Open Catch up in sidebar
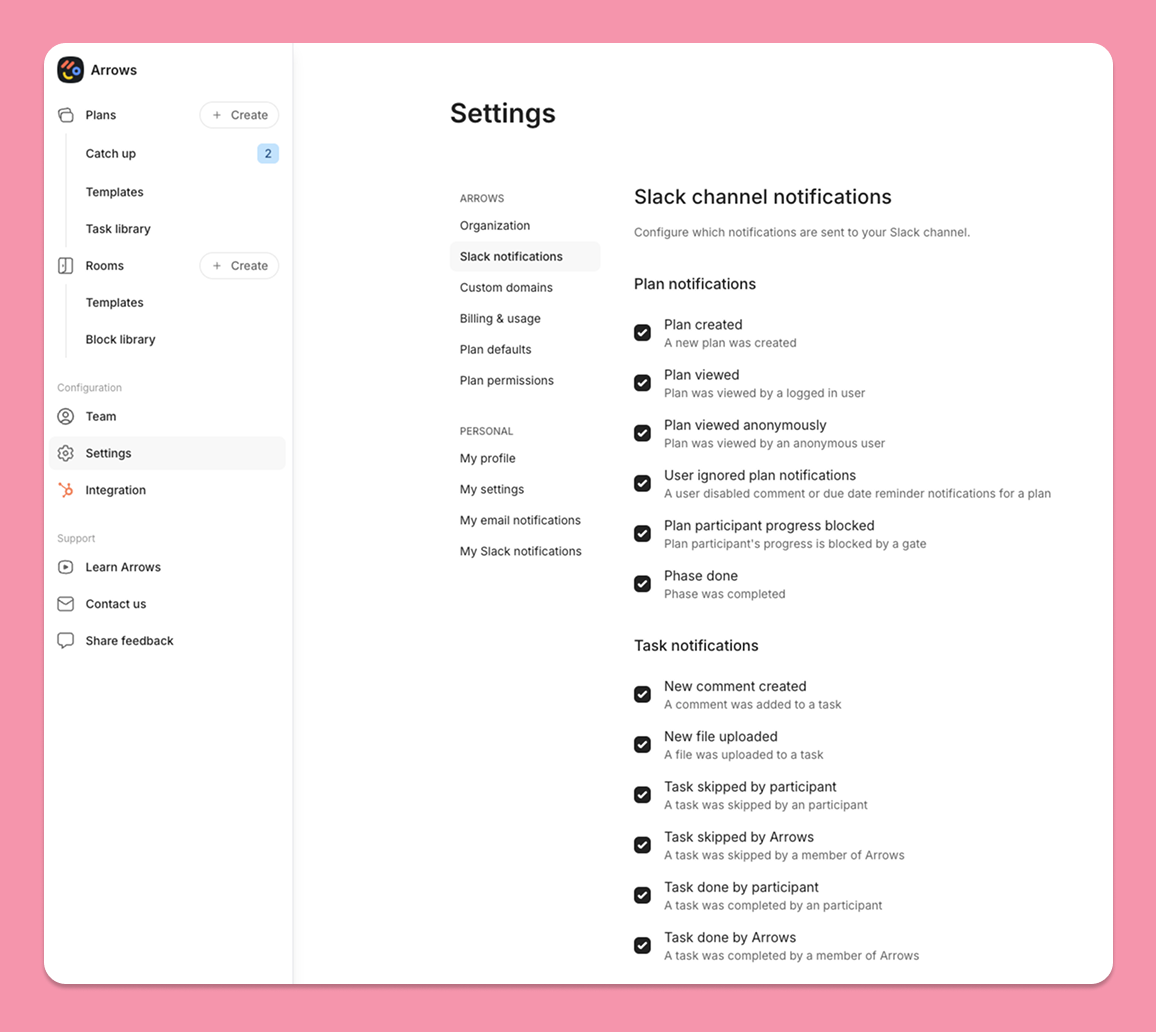The height and width of the screenshot is (1032, 1156). point(111,153)
